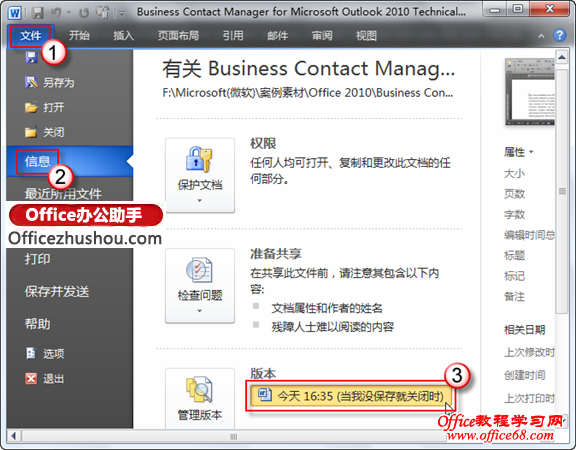Open Word Help question mark icon
Viewport: 576px width, 450px height.
coord(559,36)
